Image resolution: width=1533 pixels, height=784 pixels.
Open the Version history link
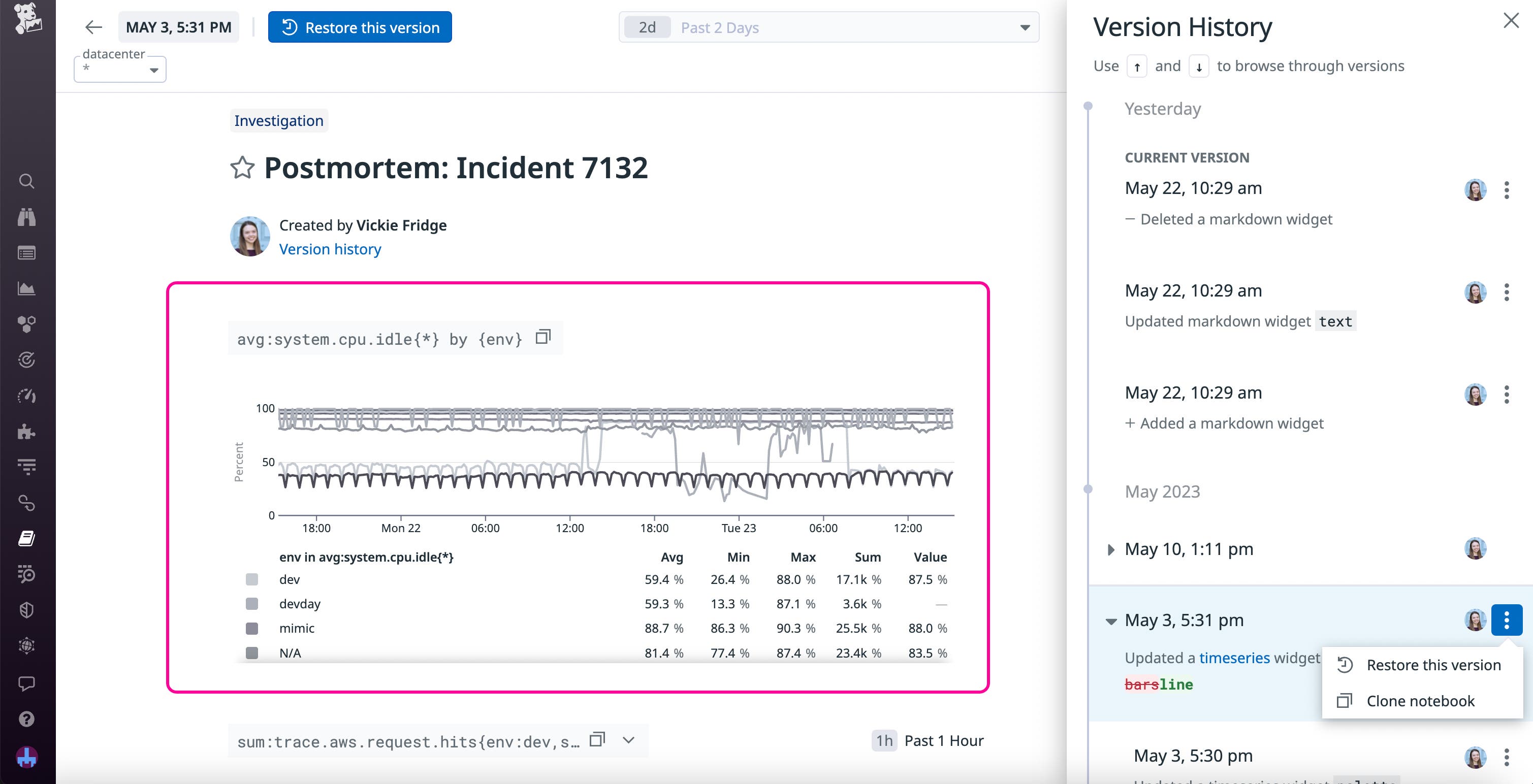click(x=330, y=249)
